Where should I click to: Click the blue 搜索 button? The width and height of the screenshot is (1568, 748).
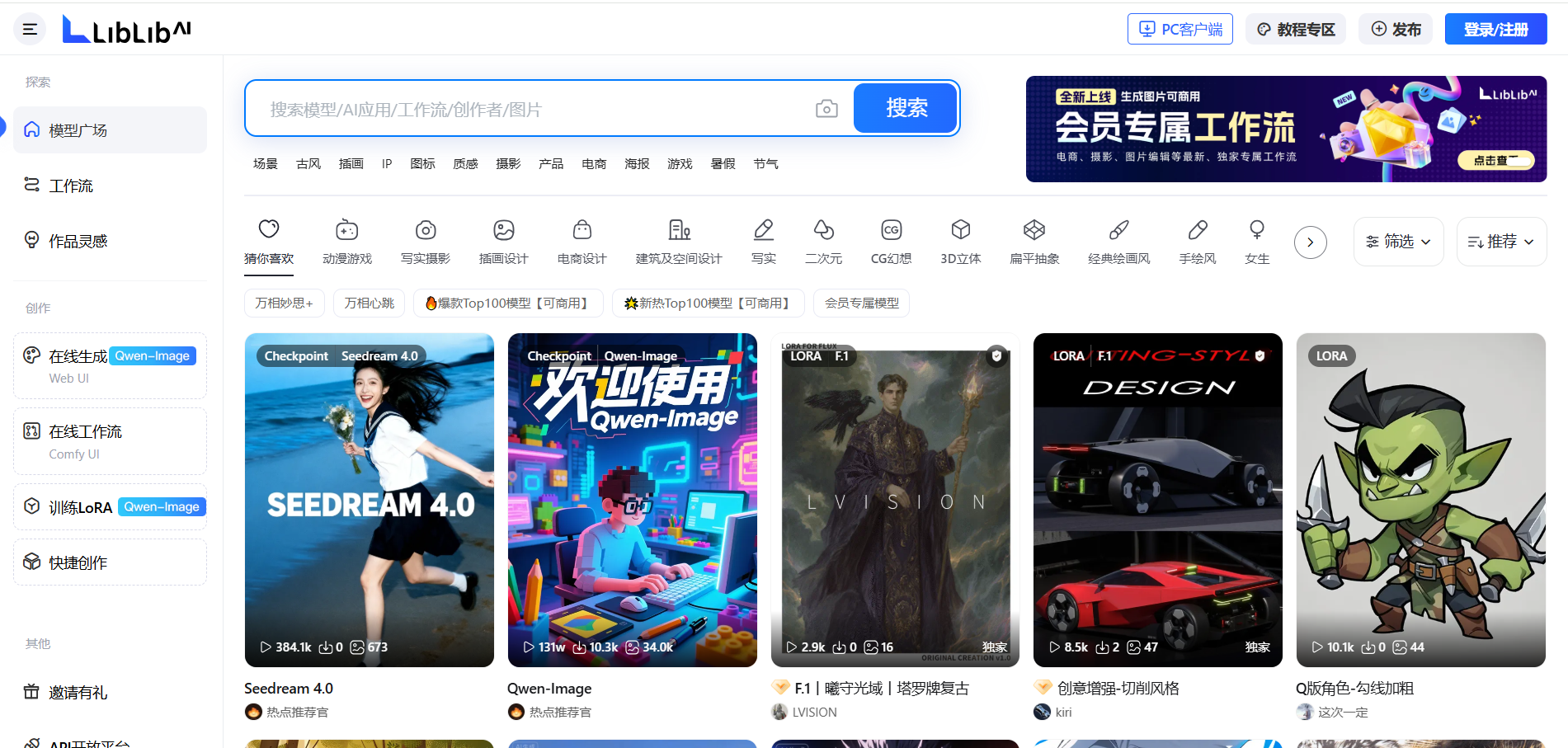(906, 108)
